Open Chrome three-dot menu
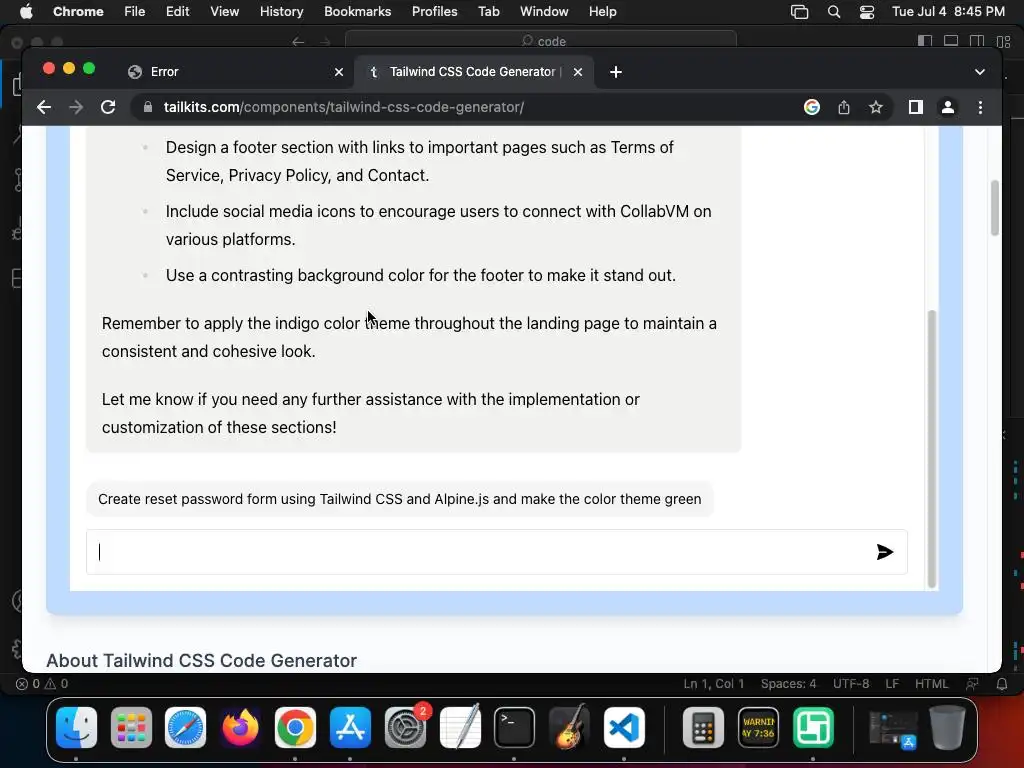Image resolution: width=1024 pixels, height=768 pixels. tap(980, 107)
